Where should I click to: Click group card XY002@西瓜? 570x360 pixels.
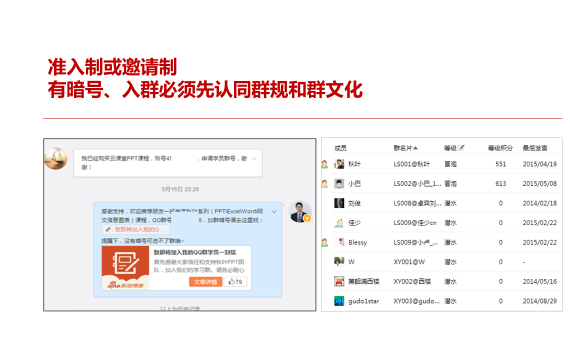point(412,281)
